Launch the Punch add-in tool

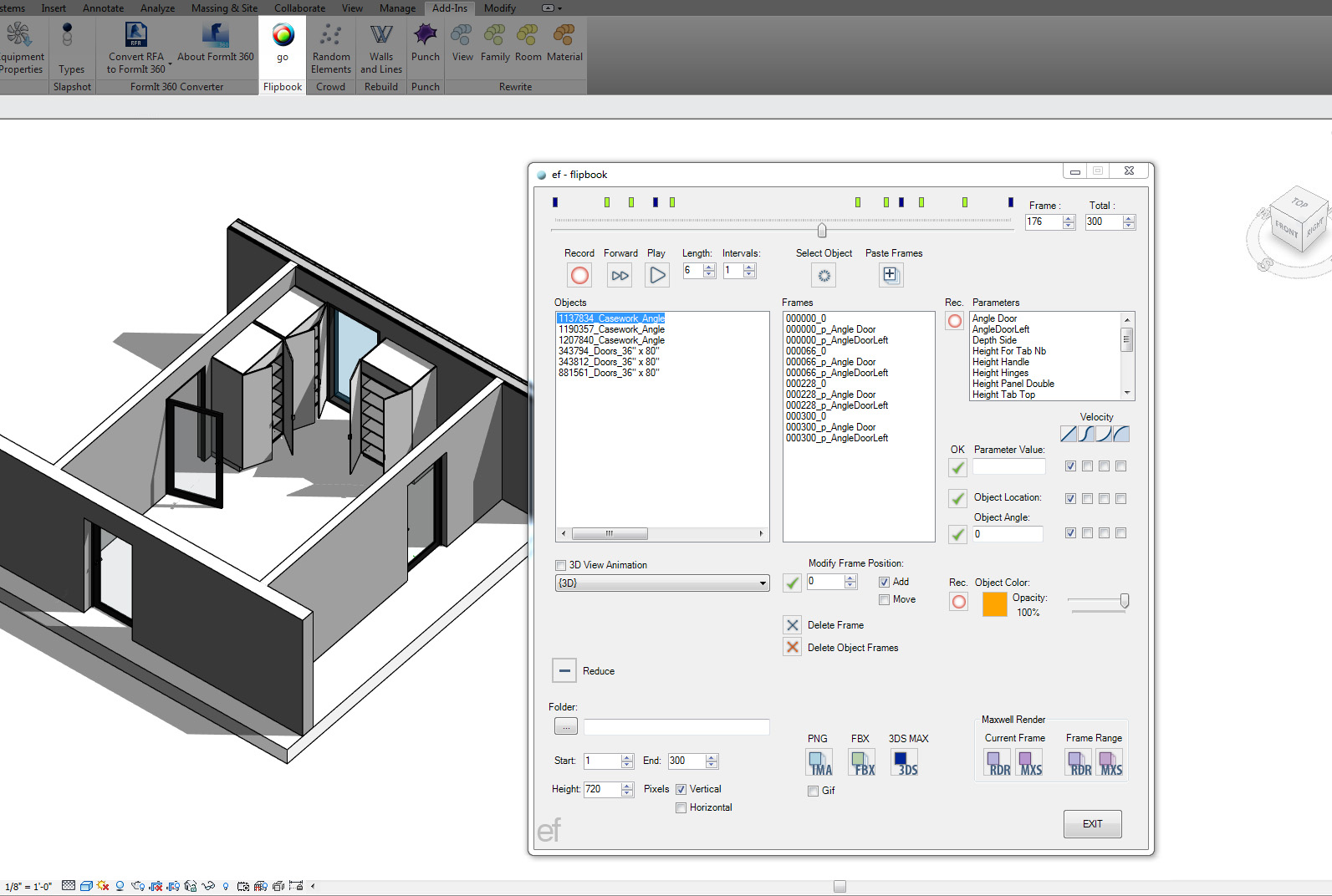pyautogui.click(x=425, y=43)
